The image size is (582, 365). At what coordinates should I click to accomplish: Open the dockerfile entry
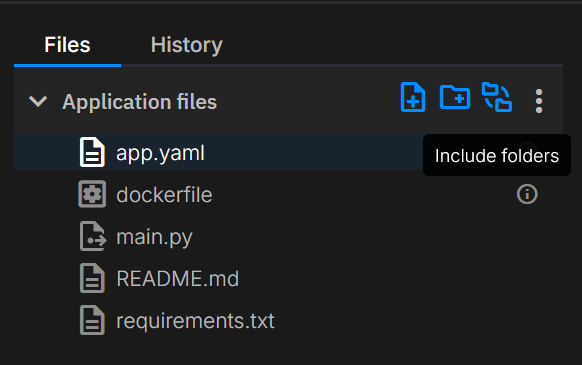[164, 195]
